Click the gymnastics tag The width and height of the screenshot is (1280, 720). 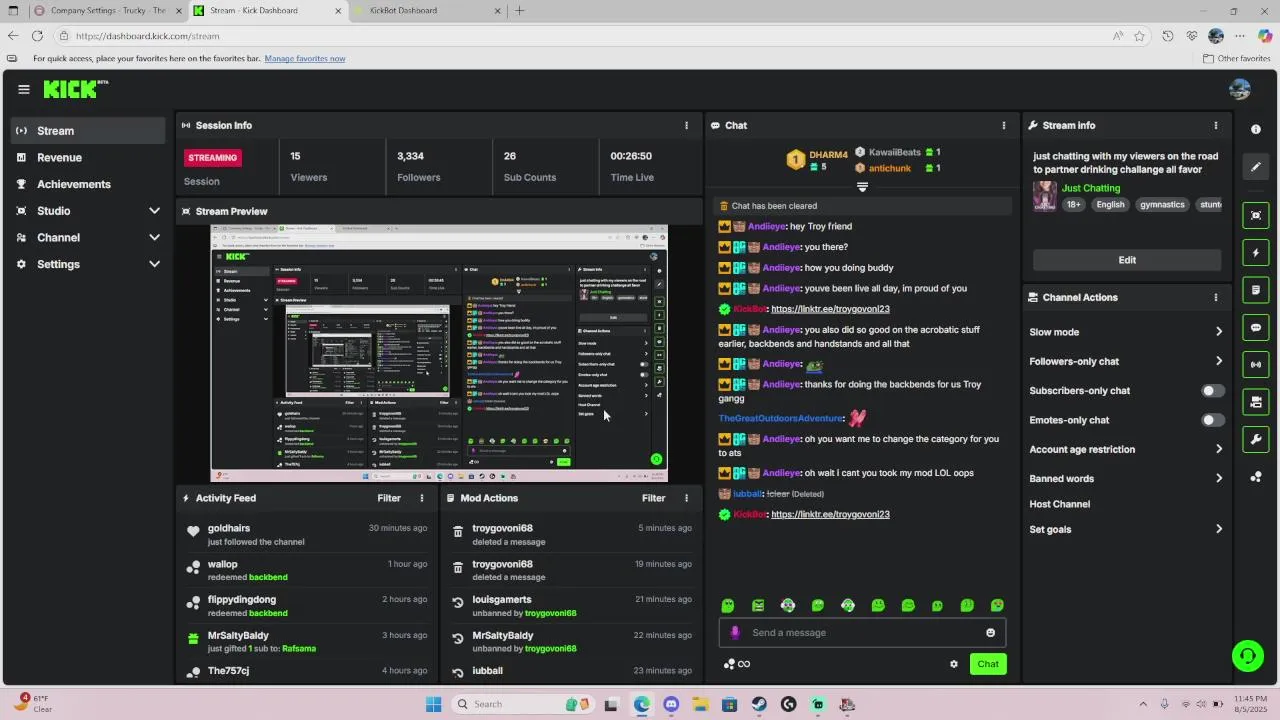coord(1162,205)
